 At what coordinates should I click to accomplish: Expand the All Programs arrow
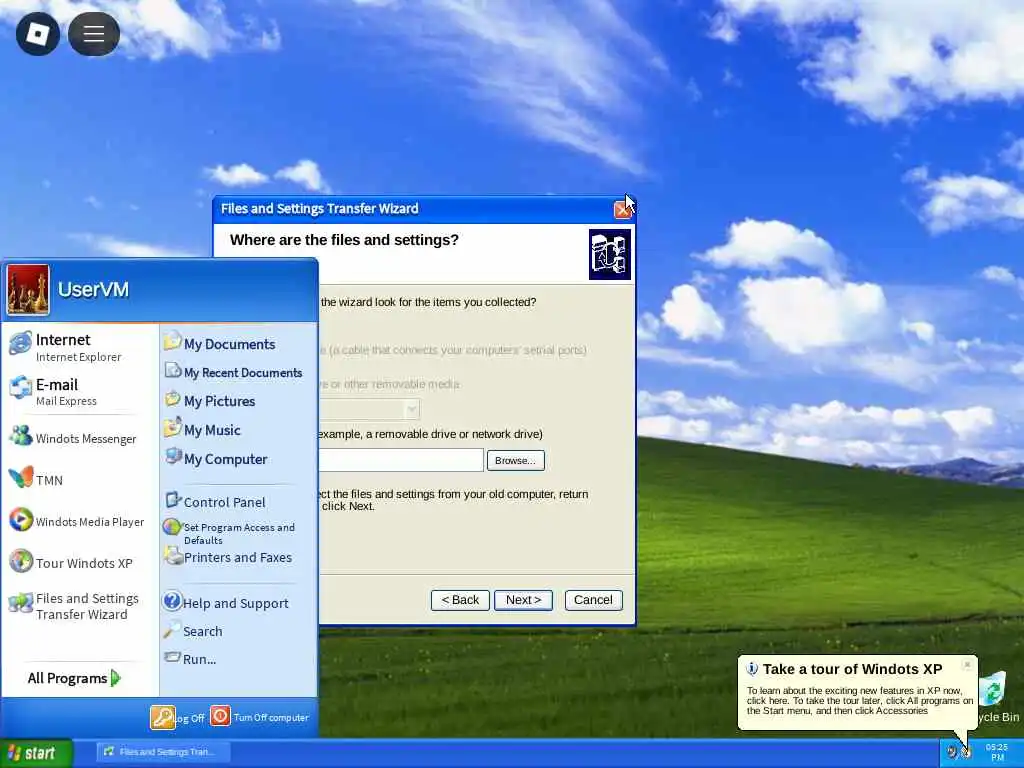116,678
